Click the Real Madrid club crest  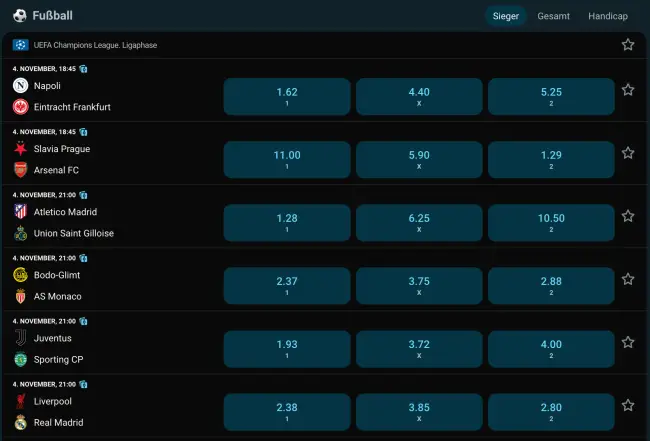coord(20,422)
